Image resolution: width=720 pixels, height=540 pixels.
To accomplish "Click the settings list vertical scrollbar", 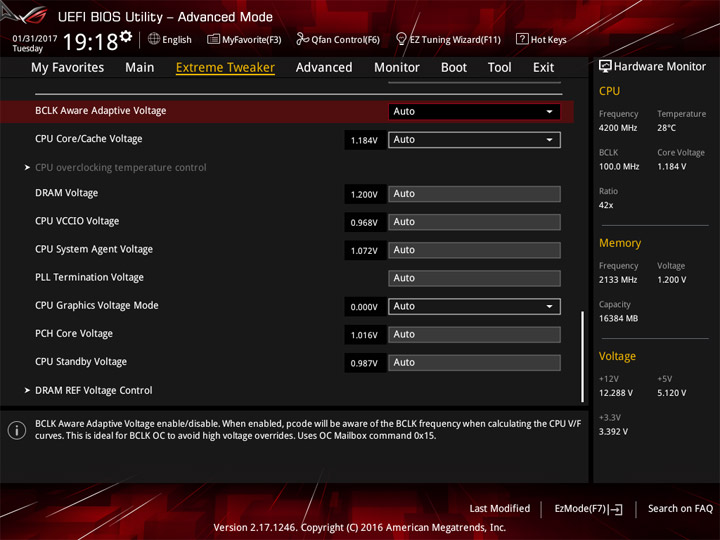I will 582,357.
